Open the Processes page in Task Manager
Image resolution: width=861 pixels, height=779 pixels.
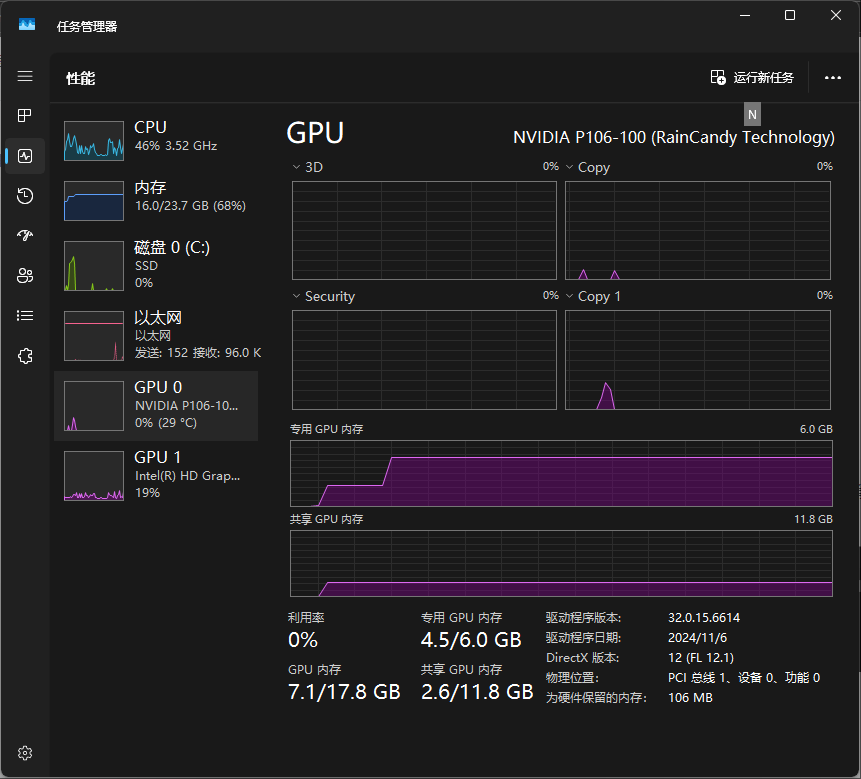pyautogui.click(x=24, y=115)
